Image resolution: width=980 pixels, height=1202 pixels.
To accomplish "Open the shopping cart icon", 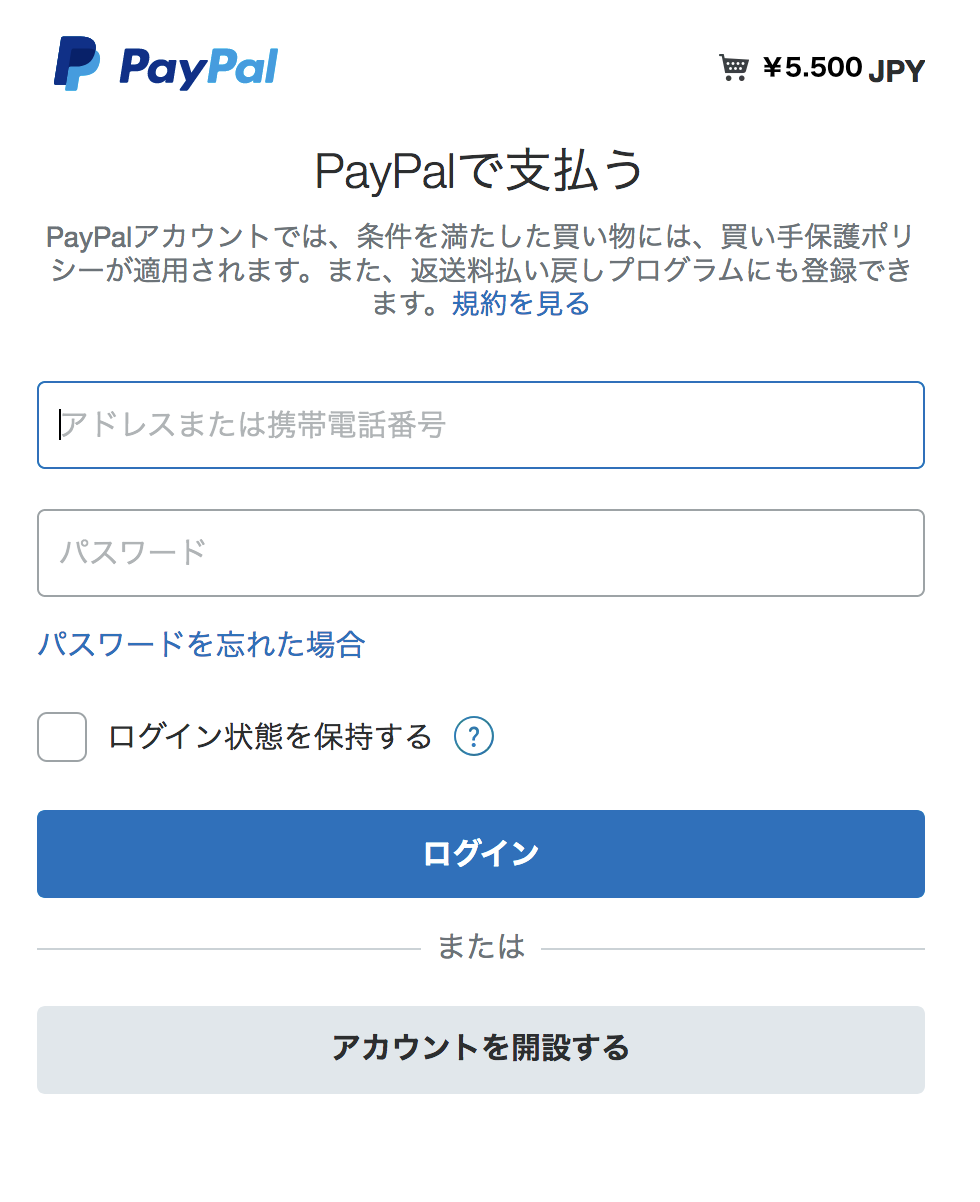I will click(734, 67).
